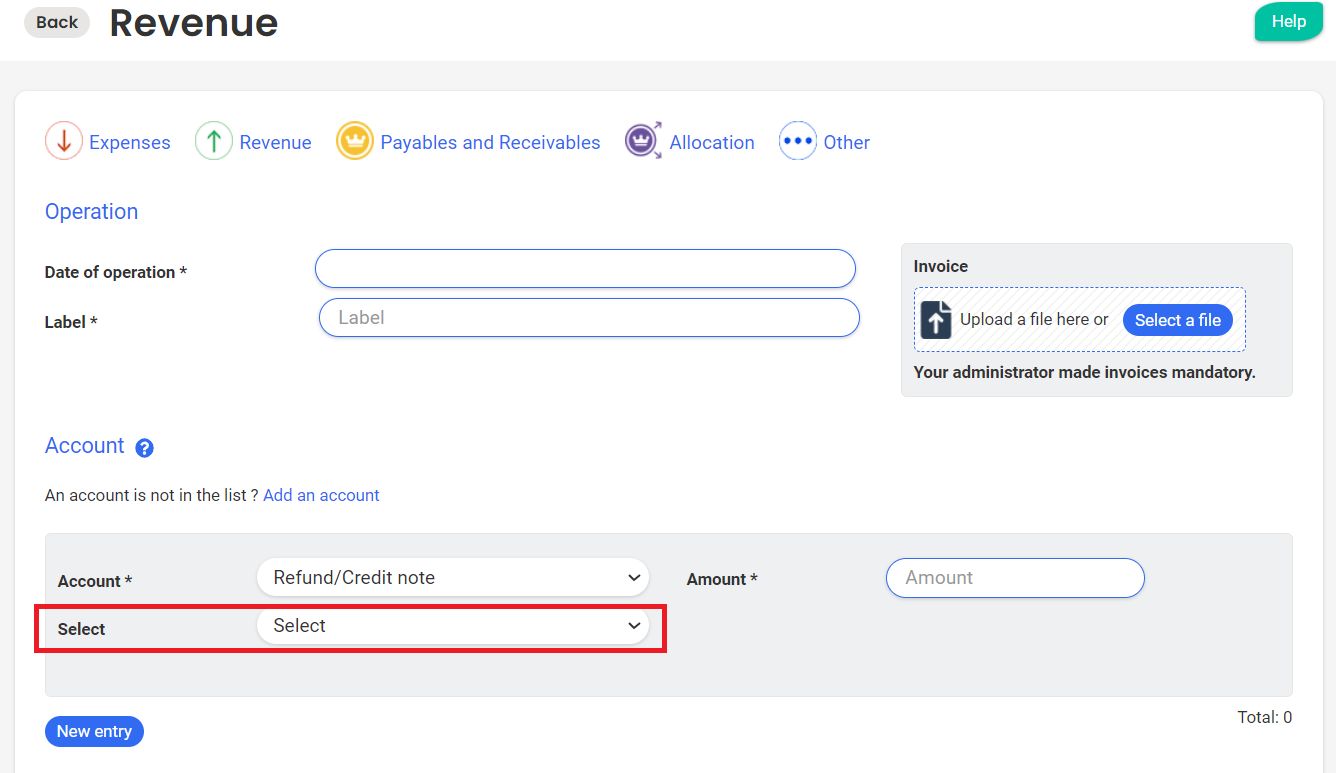1336x773 pixels.
Task: Switch to Payables and Receivables tab
Action: (x=490, y=143)
